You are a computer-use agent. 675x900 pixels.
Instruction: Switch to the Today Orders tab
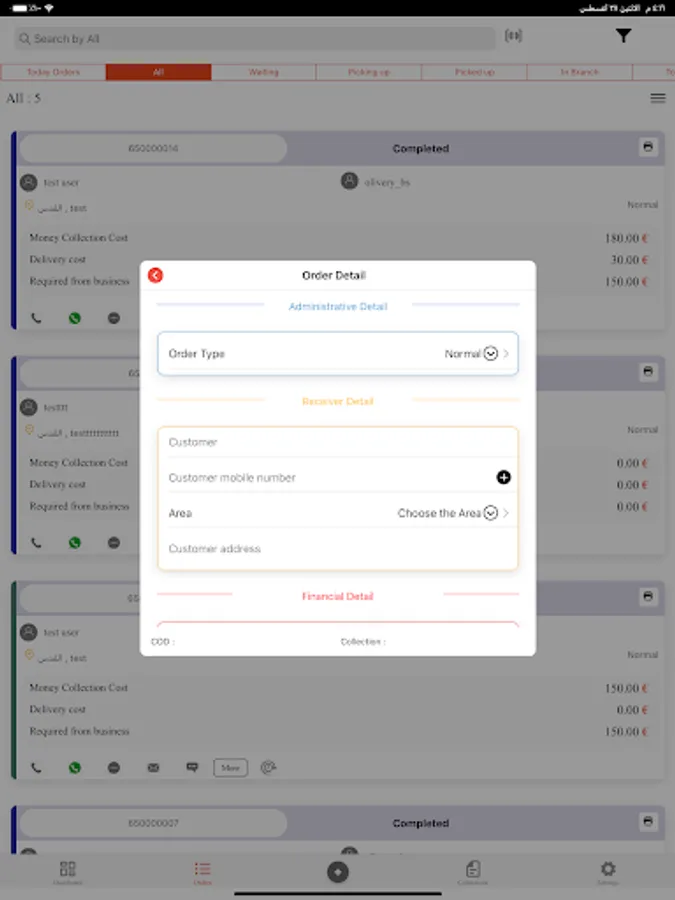click(53, 72)
